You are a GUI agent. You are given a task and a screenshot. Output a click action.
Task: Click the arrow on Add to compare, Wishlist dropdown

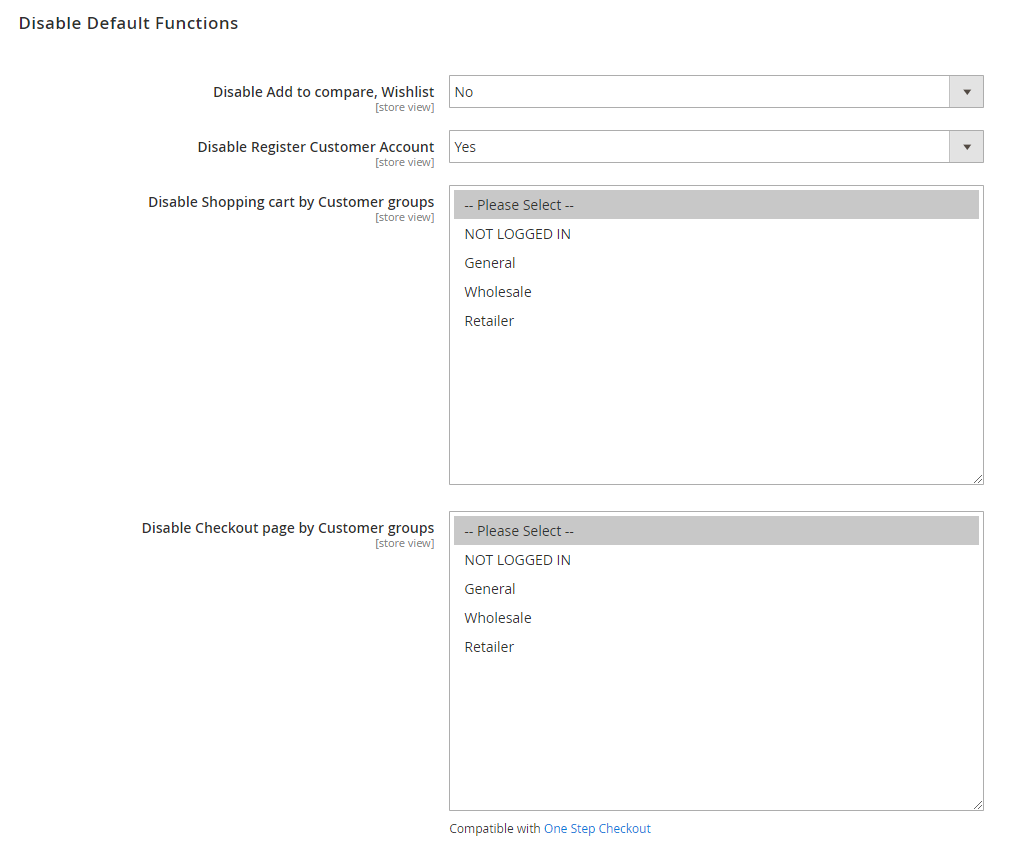tap(966, 92)
